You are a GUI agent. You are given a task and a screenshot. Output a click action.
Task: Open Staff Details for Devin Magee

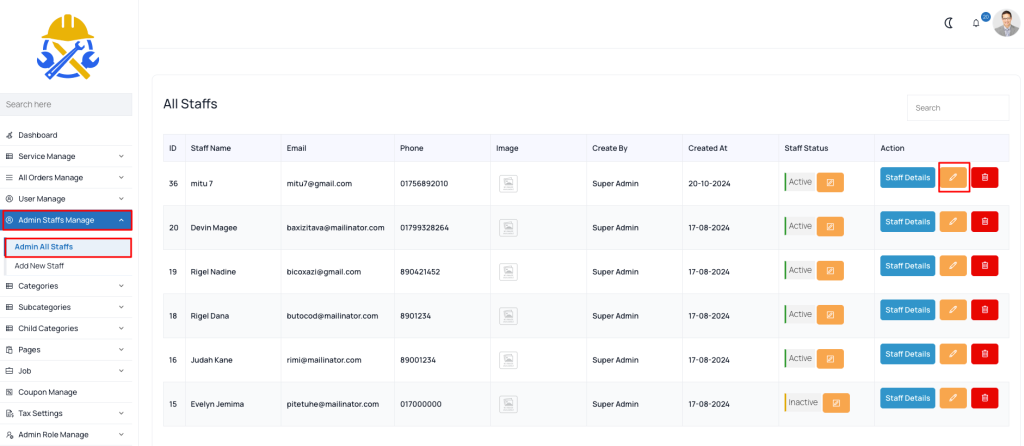[x=908, y=222]
